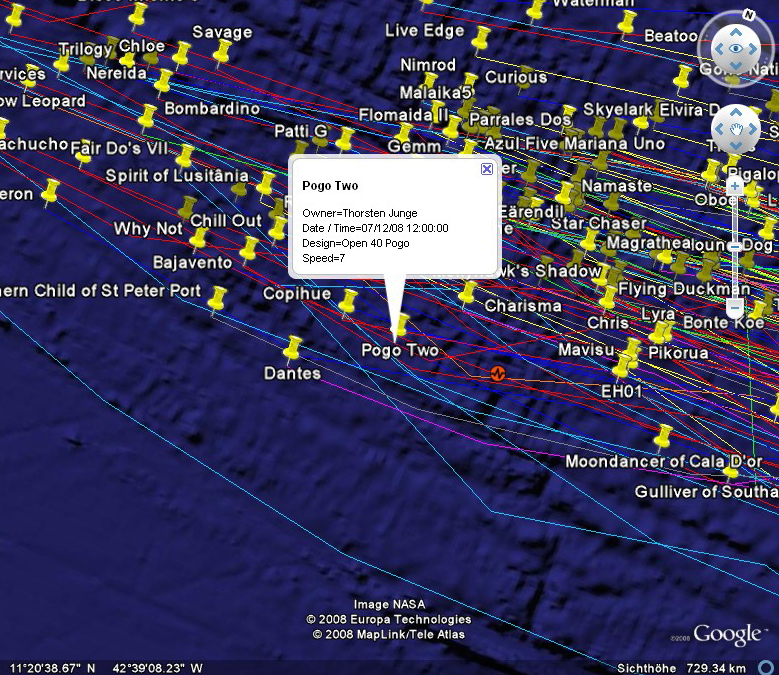Select the Pogo Two pushpin
Screen dimensions: 779x675
point(401,326)
